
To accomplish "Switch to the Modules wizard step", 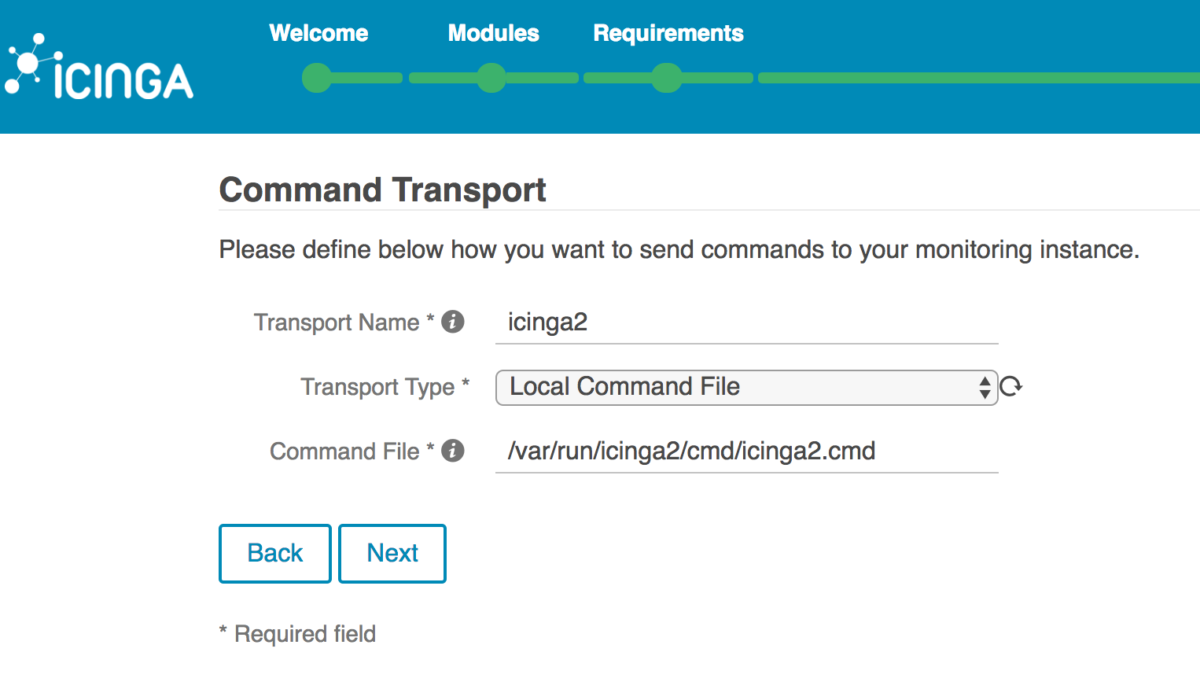I will tap(493, 33).
